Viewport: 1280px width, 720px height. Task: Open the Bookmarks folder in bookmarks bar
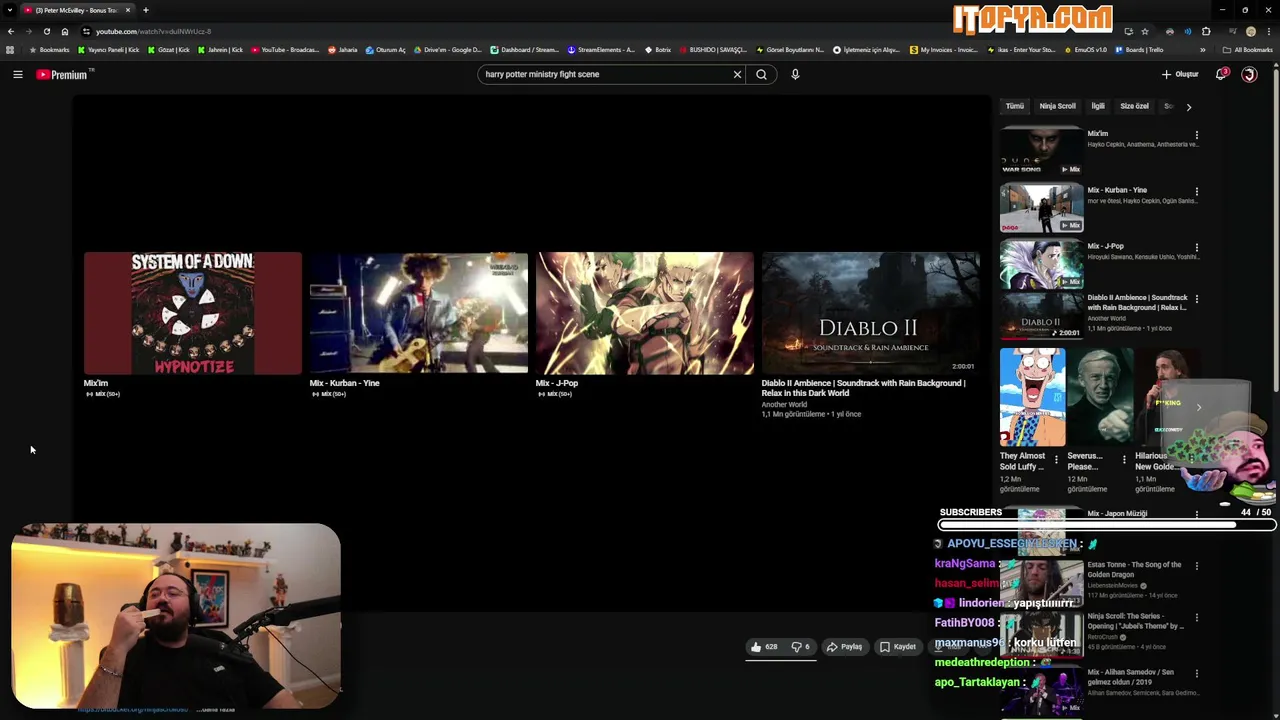[50, 50]
